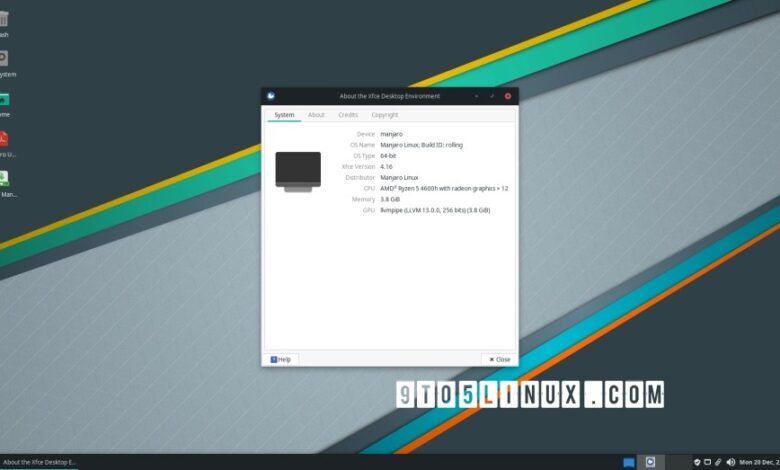The width and height of the screenshot is (780, 470).
Task: Click the Xfce Version value '4.16'
Action: click(386, 167)
